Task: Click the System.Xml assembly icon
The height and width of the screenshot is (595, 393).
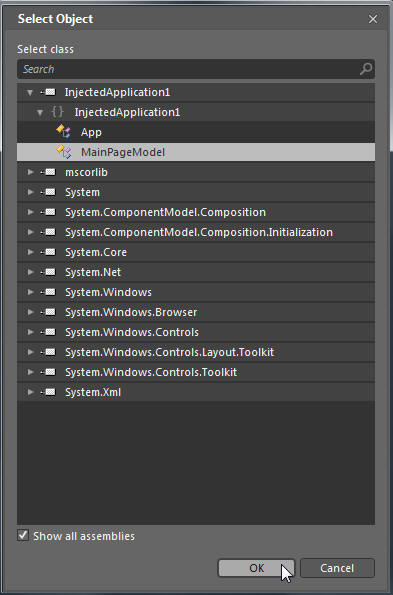Action: coord(48,392)
